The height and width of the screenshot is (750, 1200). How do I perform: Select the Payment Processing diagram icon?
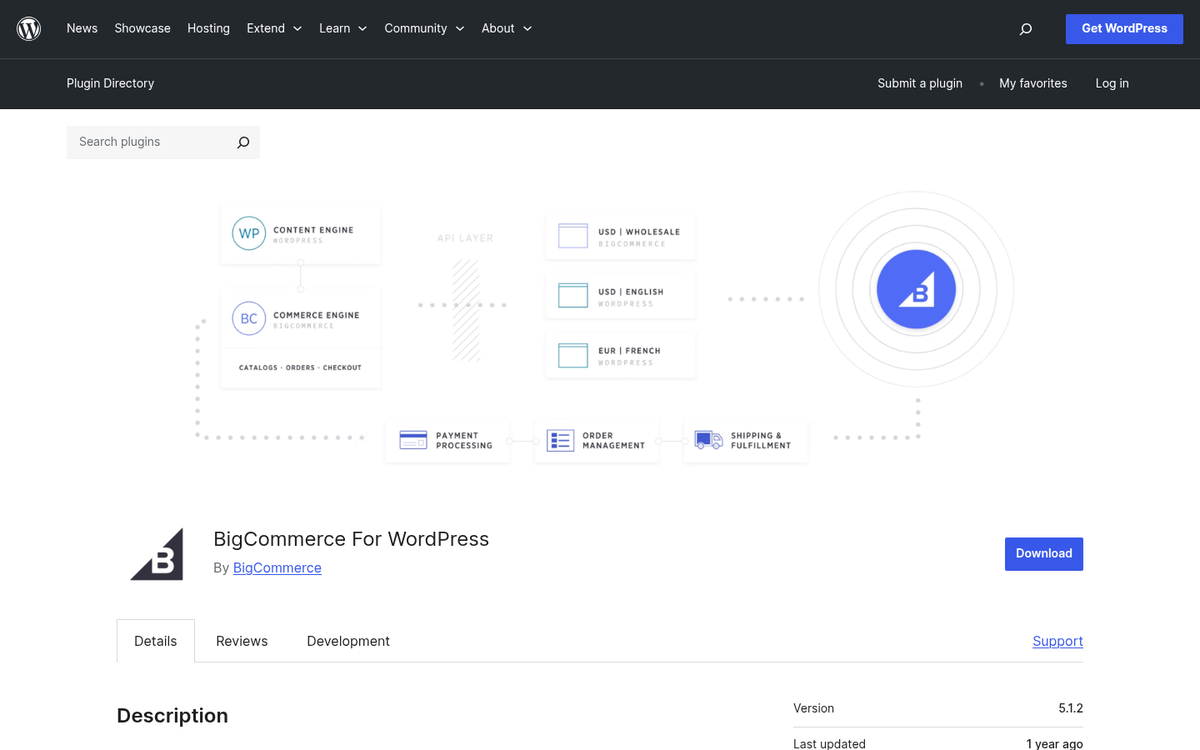pyautogui.click(x=412, y=440)
